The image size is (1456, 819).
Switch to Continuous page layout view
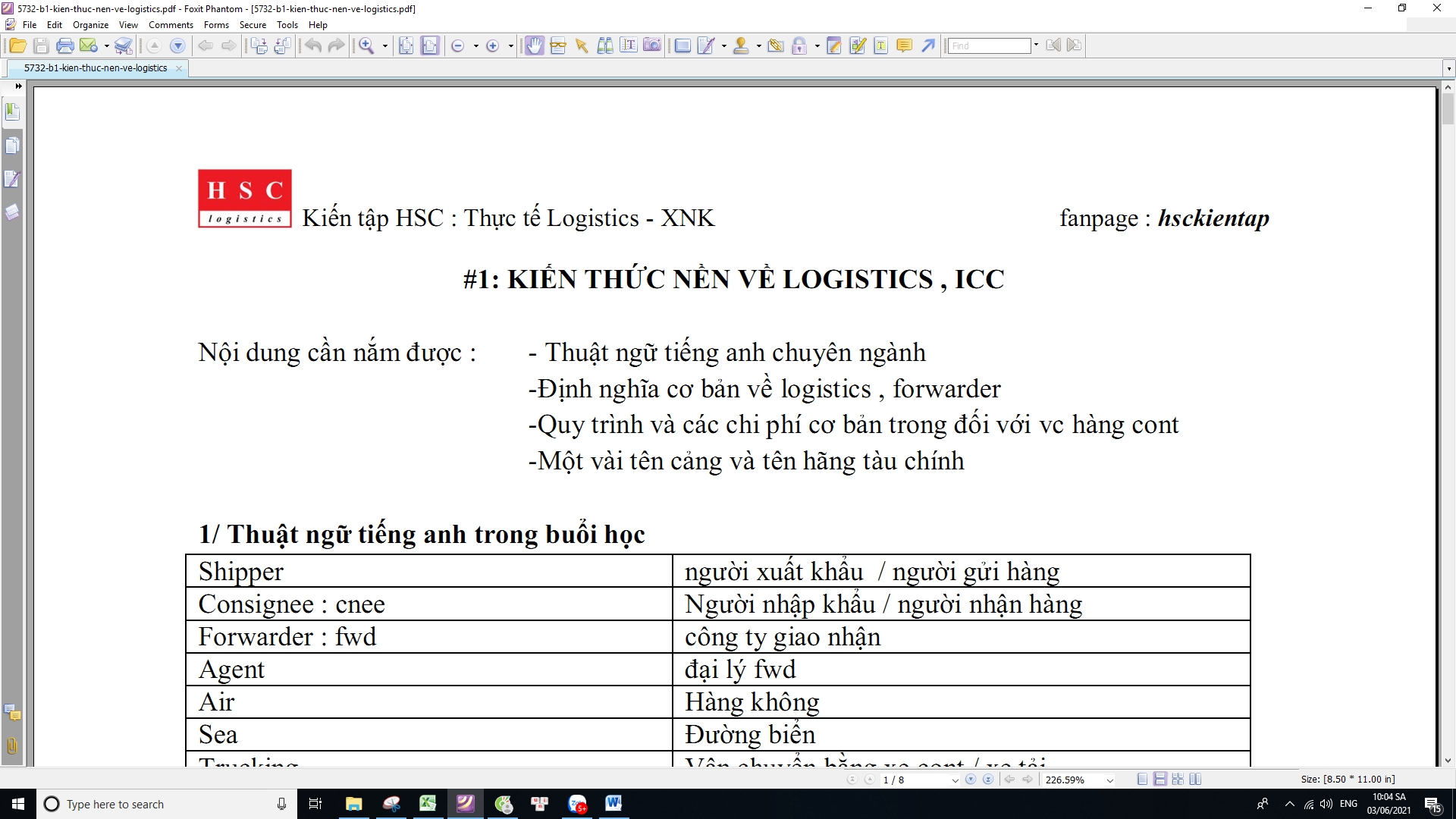coord(1159,780)
